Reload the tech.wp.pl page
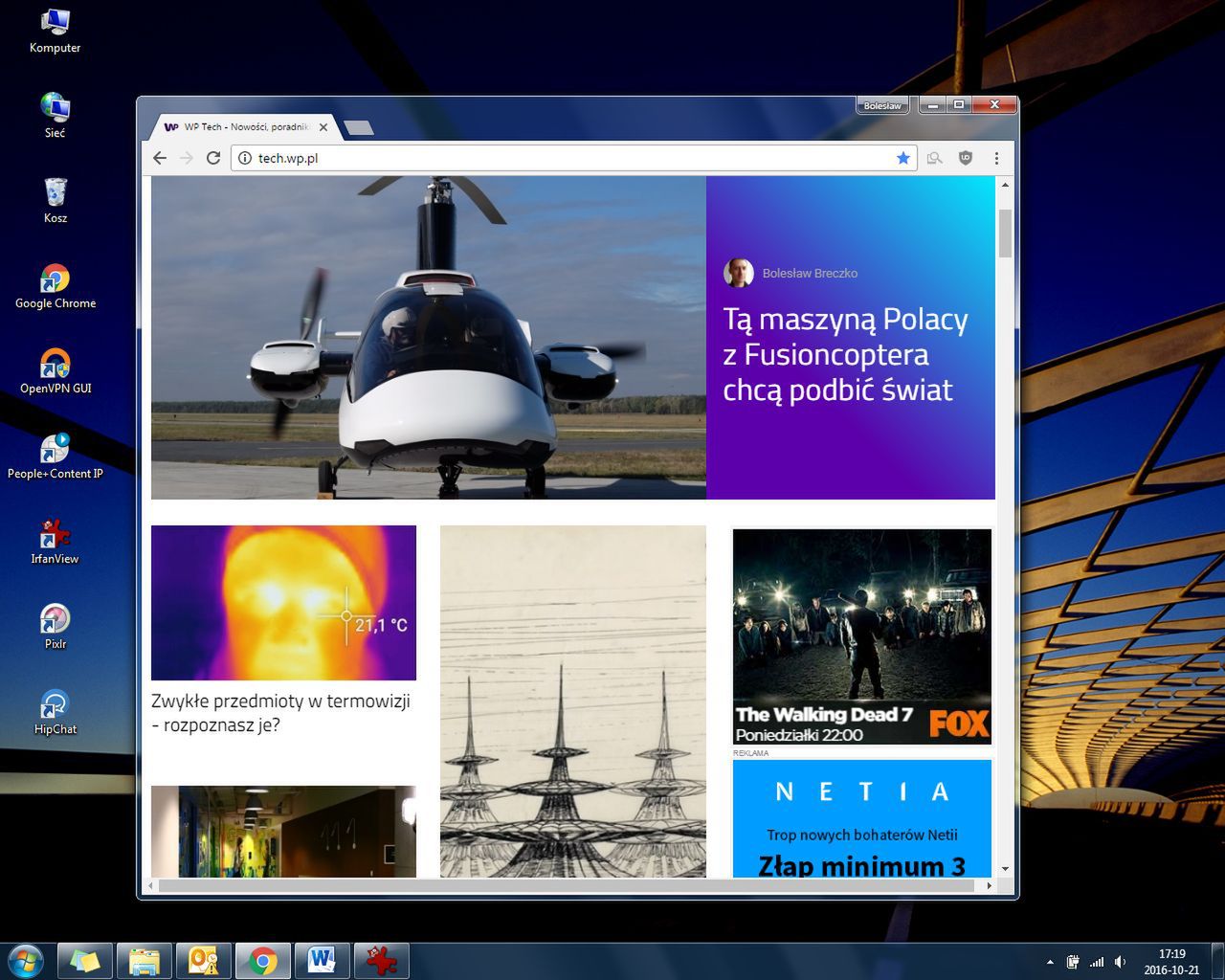Image resolution: width=1225 pixels, height=980 pixels. pos(213,158)
